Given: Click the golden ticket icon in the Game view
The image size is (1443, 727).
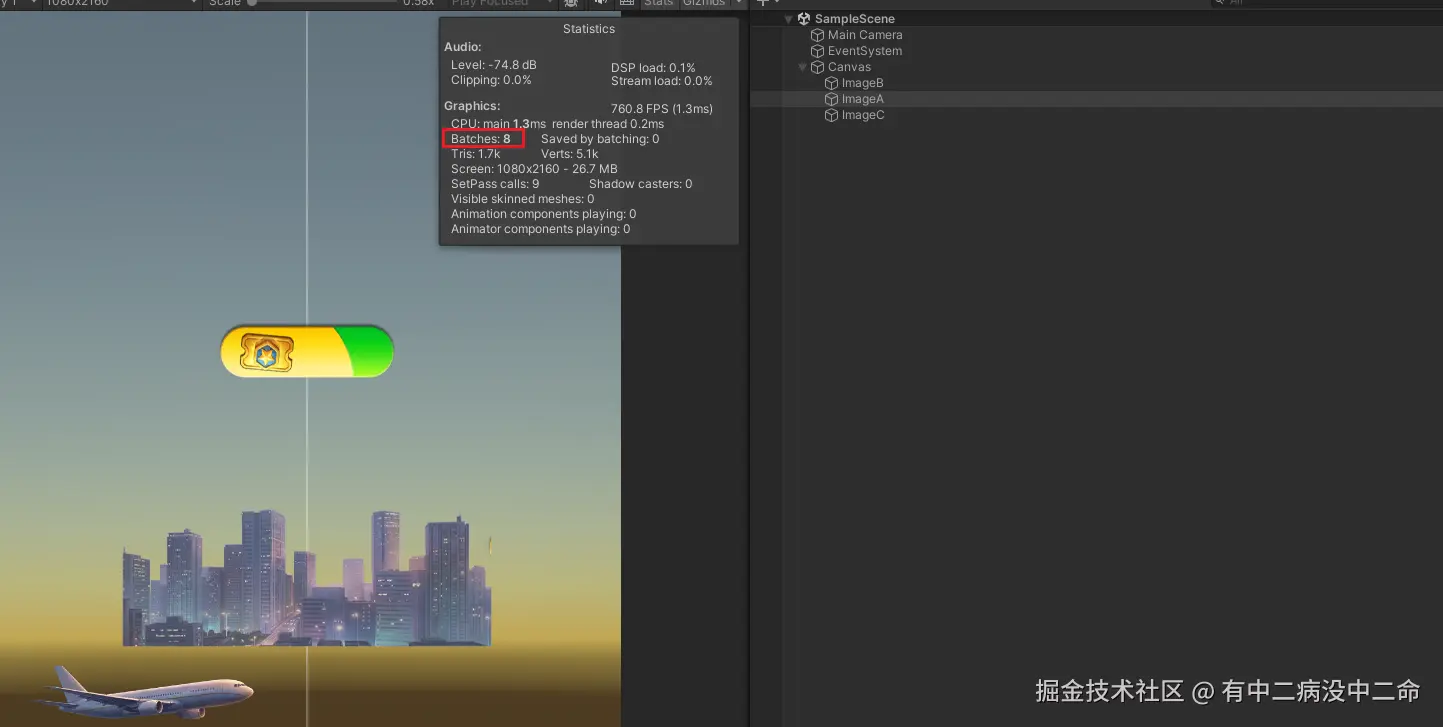Looking at the screenshot, I should [x=267, y=353].
